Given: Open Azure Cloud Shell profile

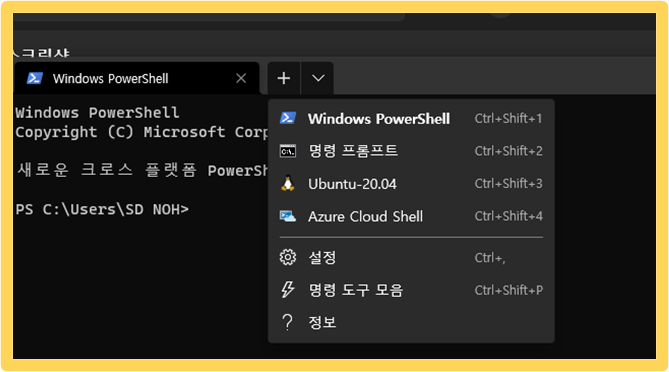Looking at the screenshot, I should tap(411, 216).
